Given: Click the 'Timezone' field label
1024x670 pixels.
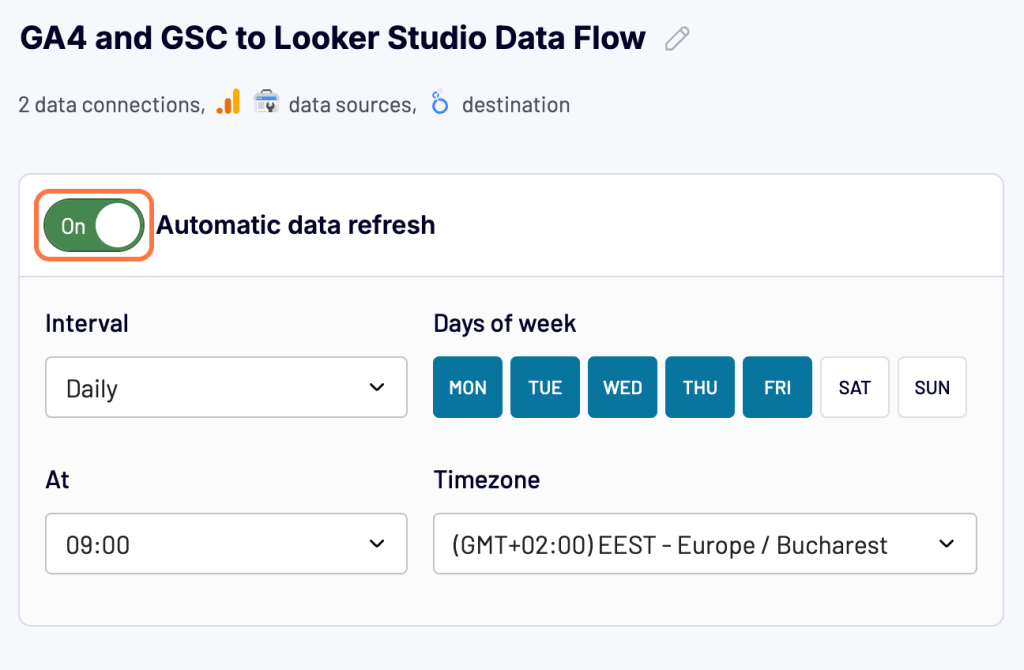Looking at the screenshot, I should [487, 480].
